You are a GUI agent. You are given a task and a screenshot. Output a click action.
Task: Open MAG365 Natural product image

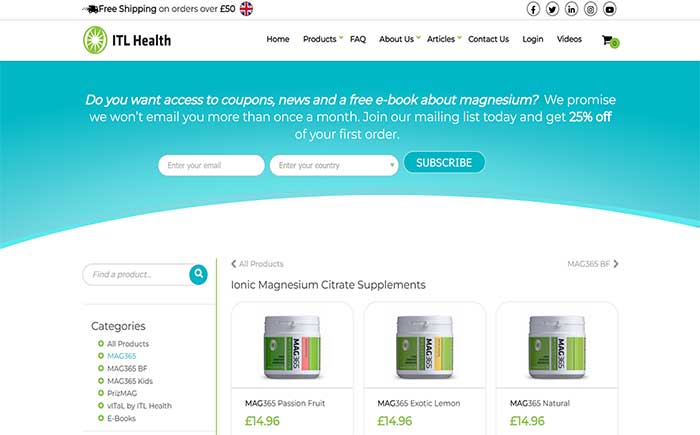[557, 347]
